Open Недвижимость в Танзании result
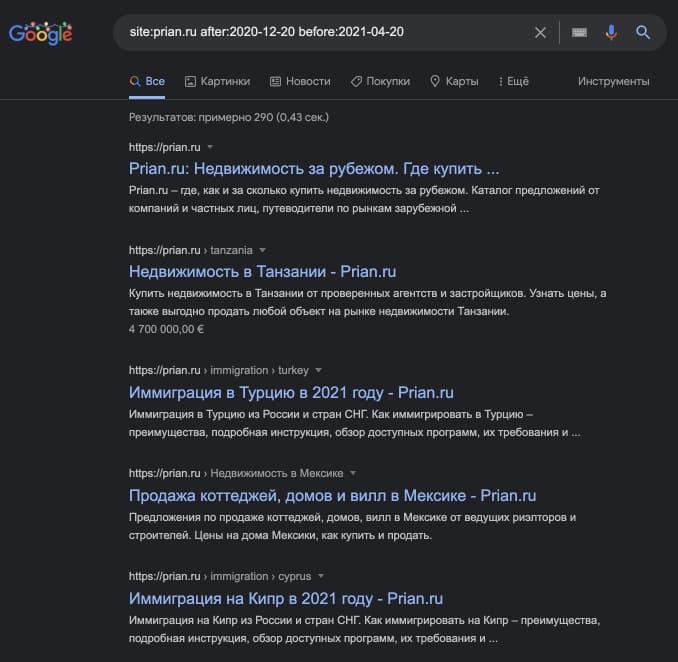Screen dimensions: 678x662 coord(262,272)
